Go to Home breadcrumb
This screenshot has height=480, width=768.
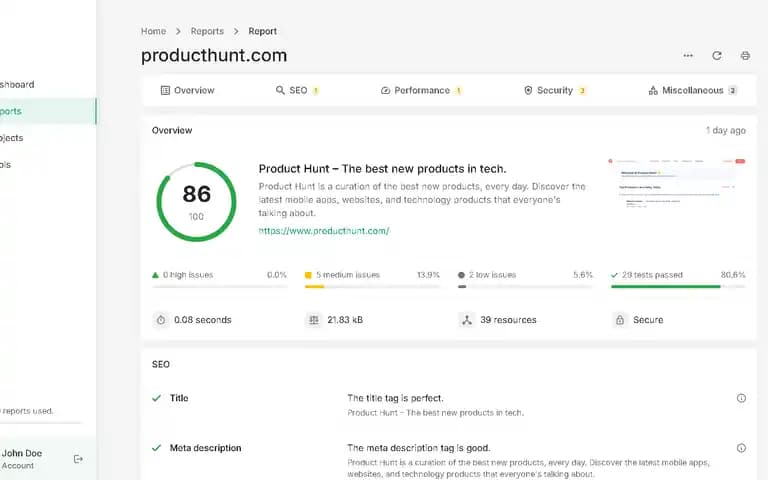point(153,31)
